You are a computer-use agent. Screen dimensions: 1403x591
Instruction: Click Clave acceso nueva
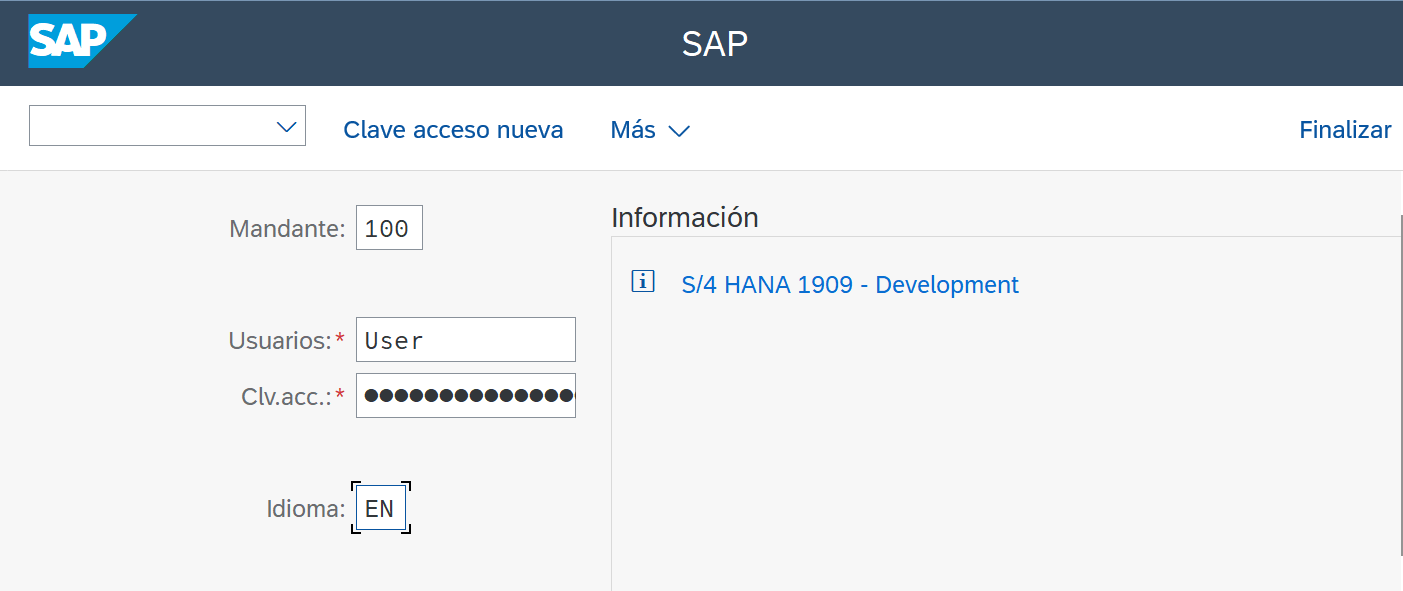[453, 130]
